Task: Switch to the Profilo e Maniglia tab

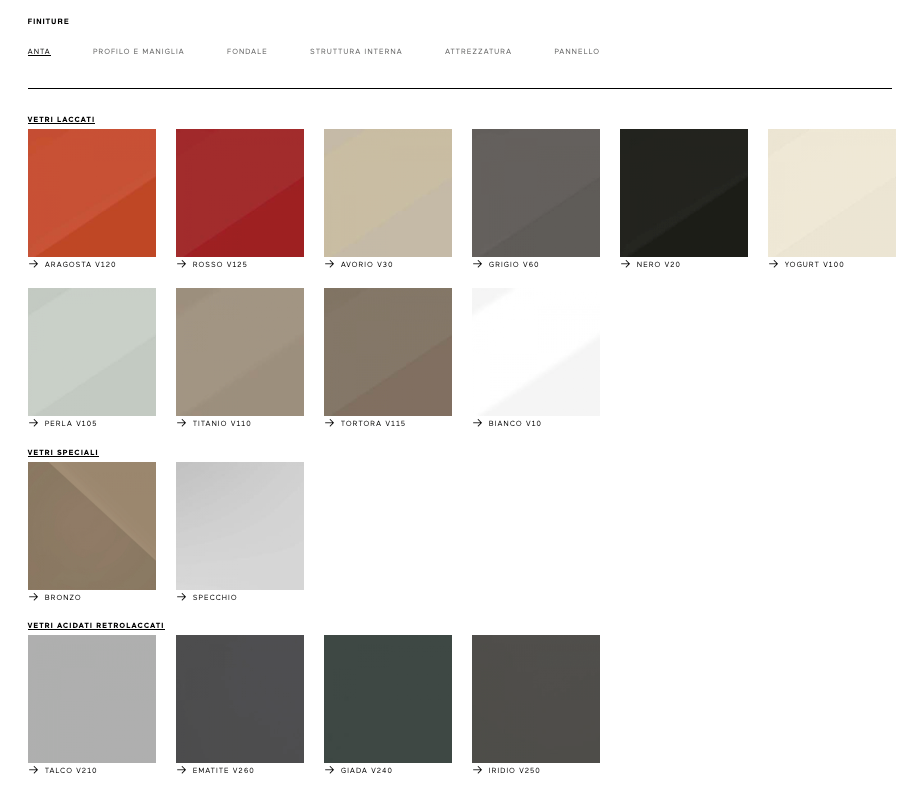Action: point(138,51)
